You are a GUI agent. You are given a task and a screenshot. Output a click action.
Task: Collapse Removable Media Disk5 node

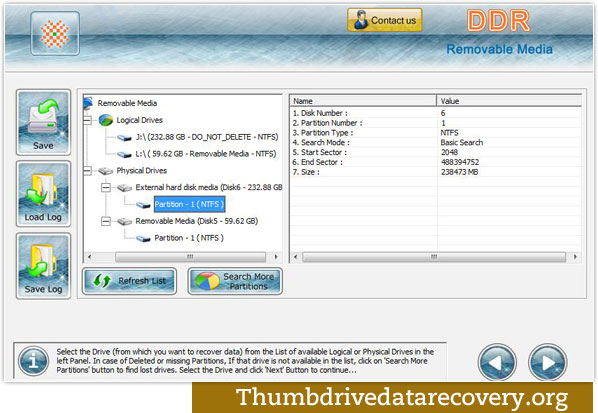106,221
